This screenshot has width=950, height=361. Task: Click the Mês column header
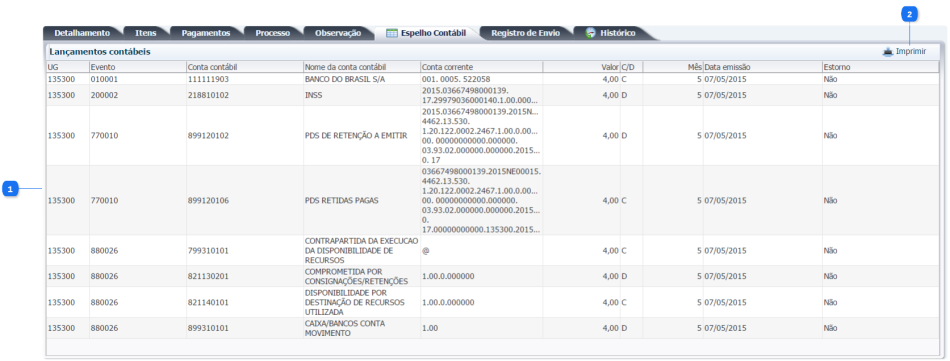pos(673,67)
